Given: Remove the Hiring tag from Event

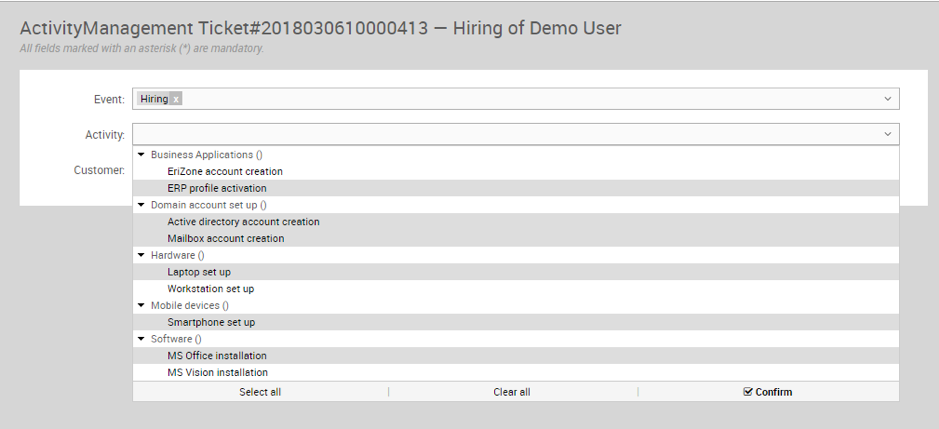Looking at the screenshot, I should click(x=175, y=99).
